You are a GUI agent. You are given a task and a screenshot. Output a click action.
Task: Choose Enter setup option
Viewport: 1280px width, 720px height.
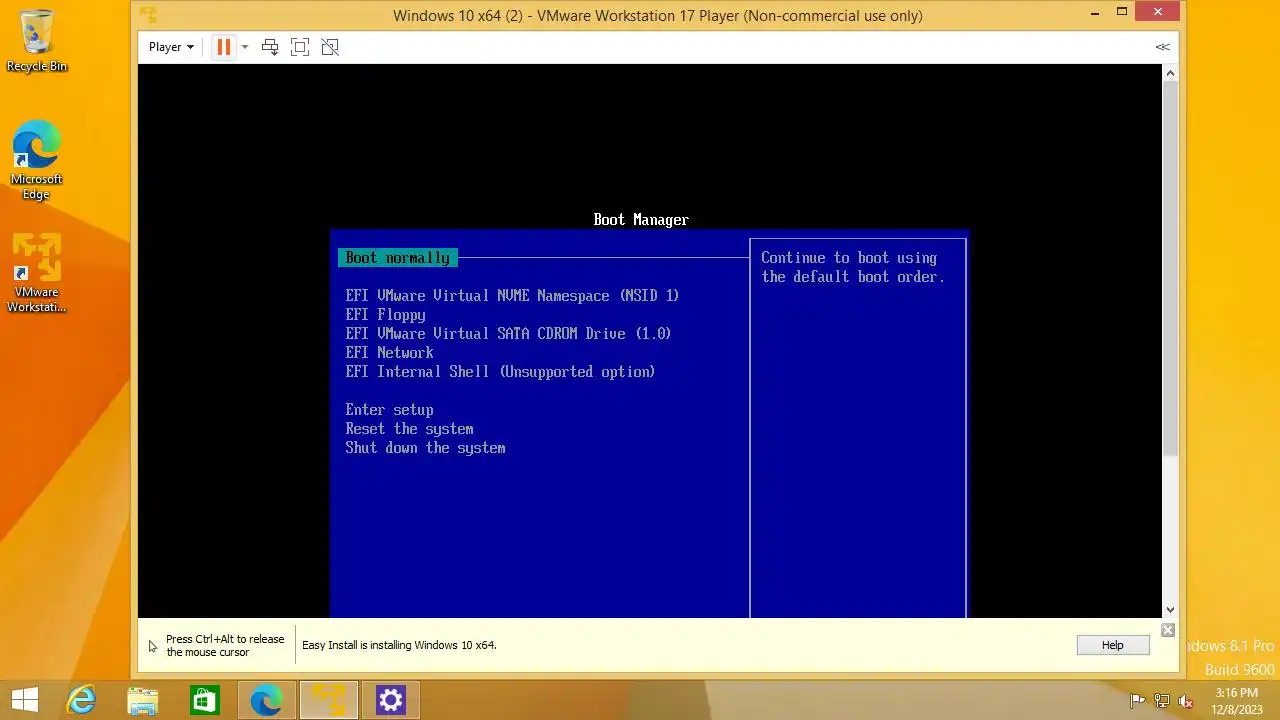pos(389,410)
